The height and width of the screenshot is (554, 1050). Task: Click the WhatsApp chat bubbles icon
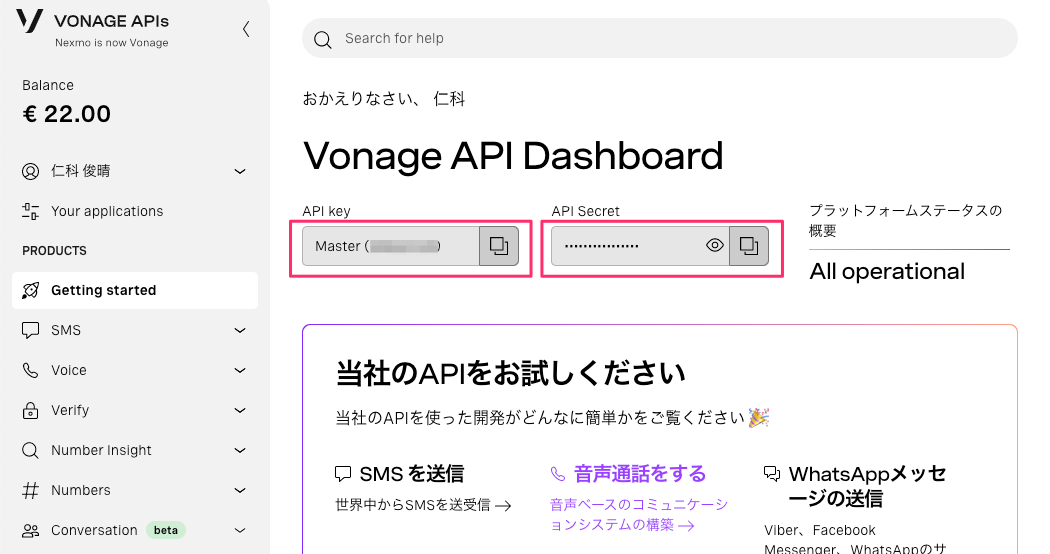click(x=772, y=474)
